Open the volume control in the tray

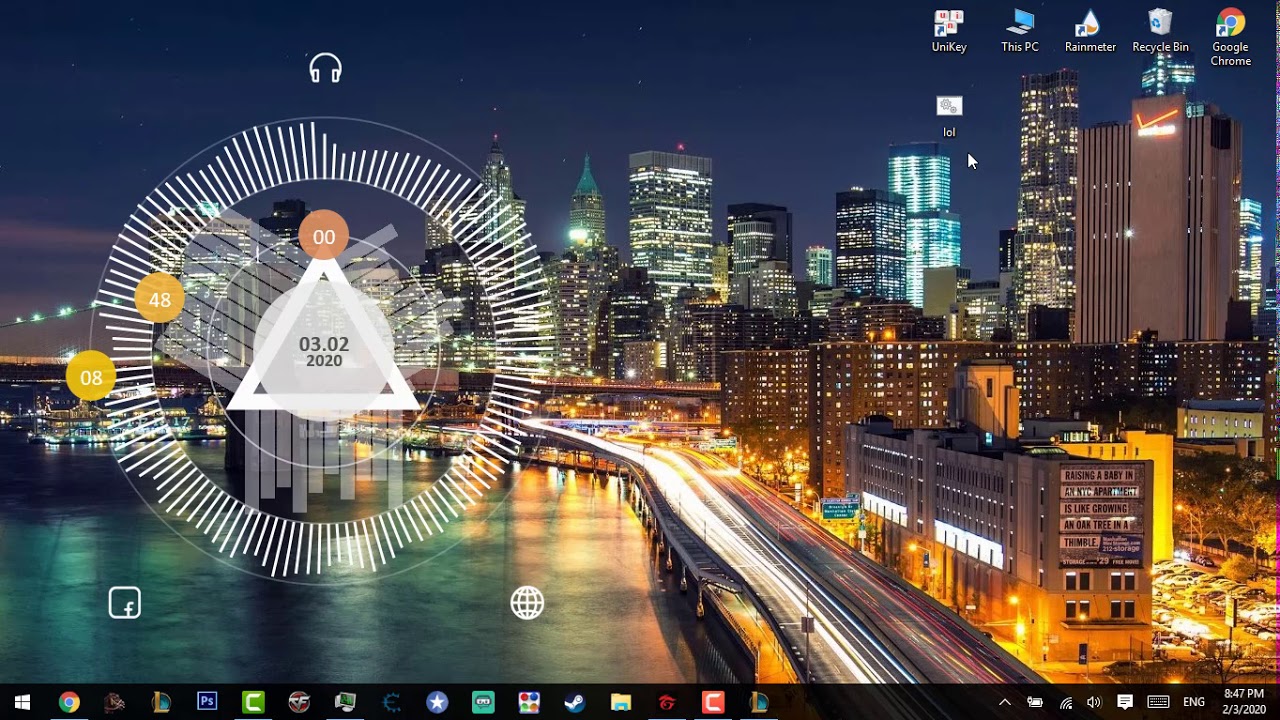(1094, 702)
